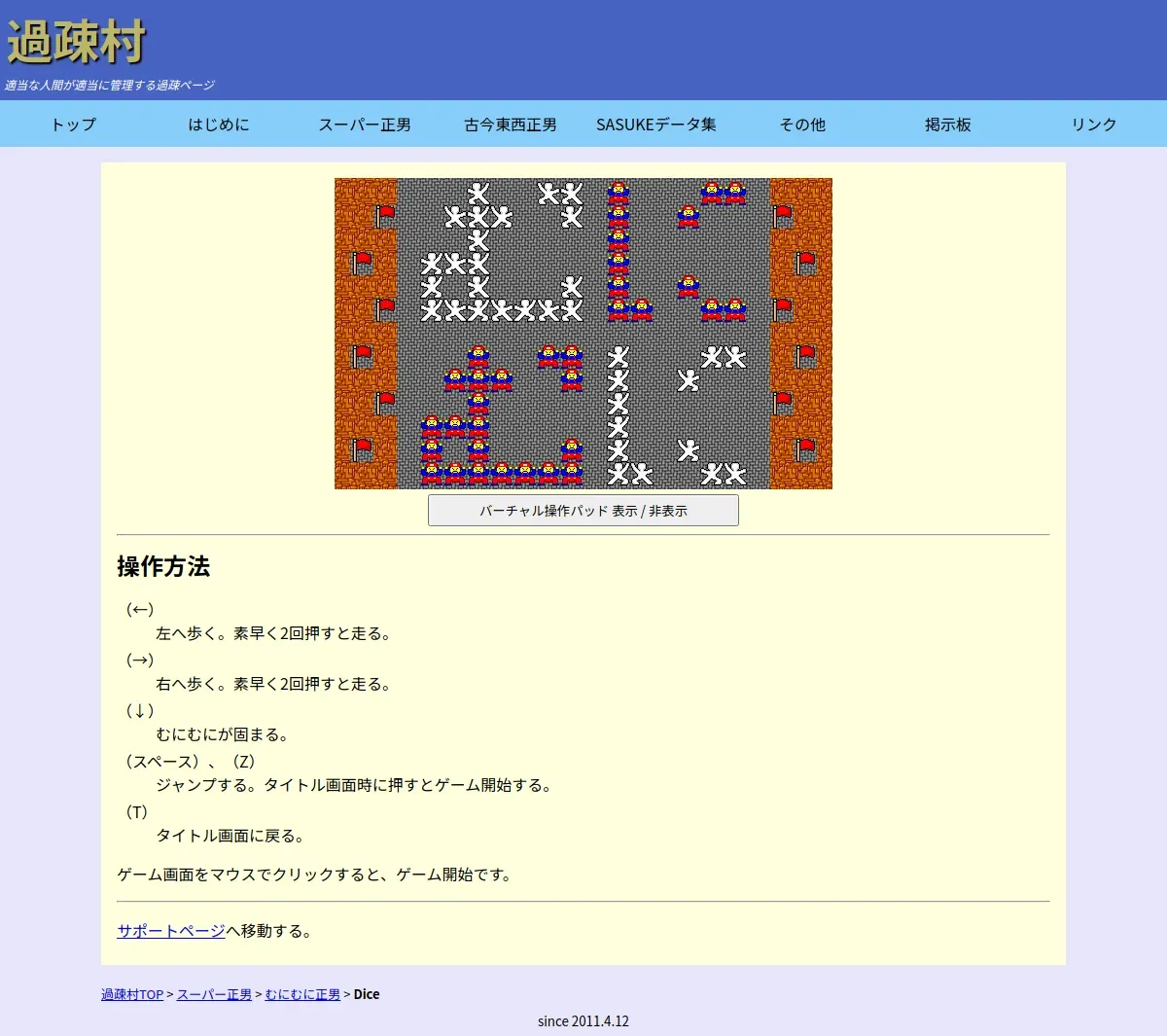Click the (T) key label
Viewport: 1167px width, 1036px height.
tap(136, 811)
